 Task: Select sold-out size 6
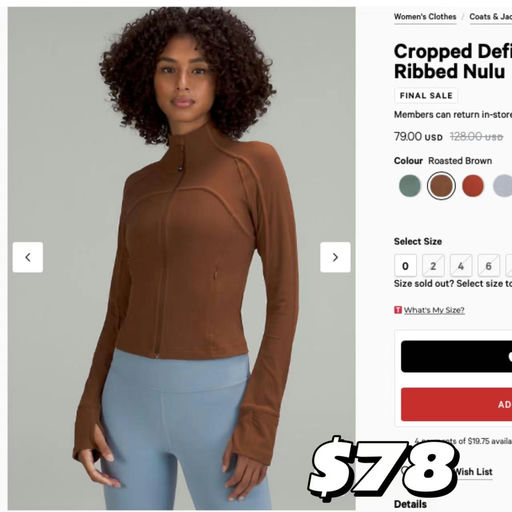click(488, 266)
